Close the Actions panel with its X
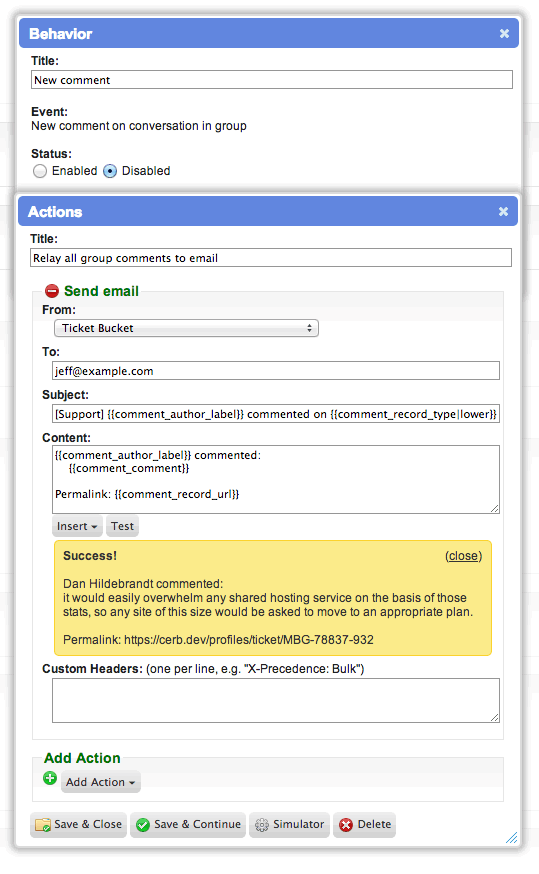Image resolution: width=539 pixels, height=874 pixels. coord(503,211)
